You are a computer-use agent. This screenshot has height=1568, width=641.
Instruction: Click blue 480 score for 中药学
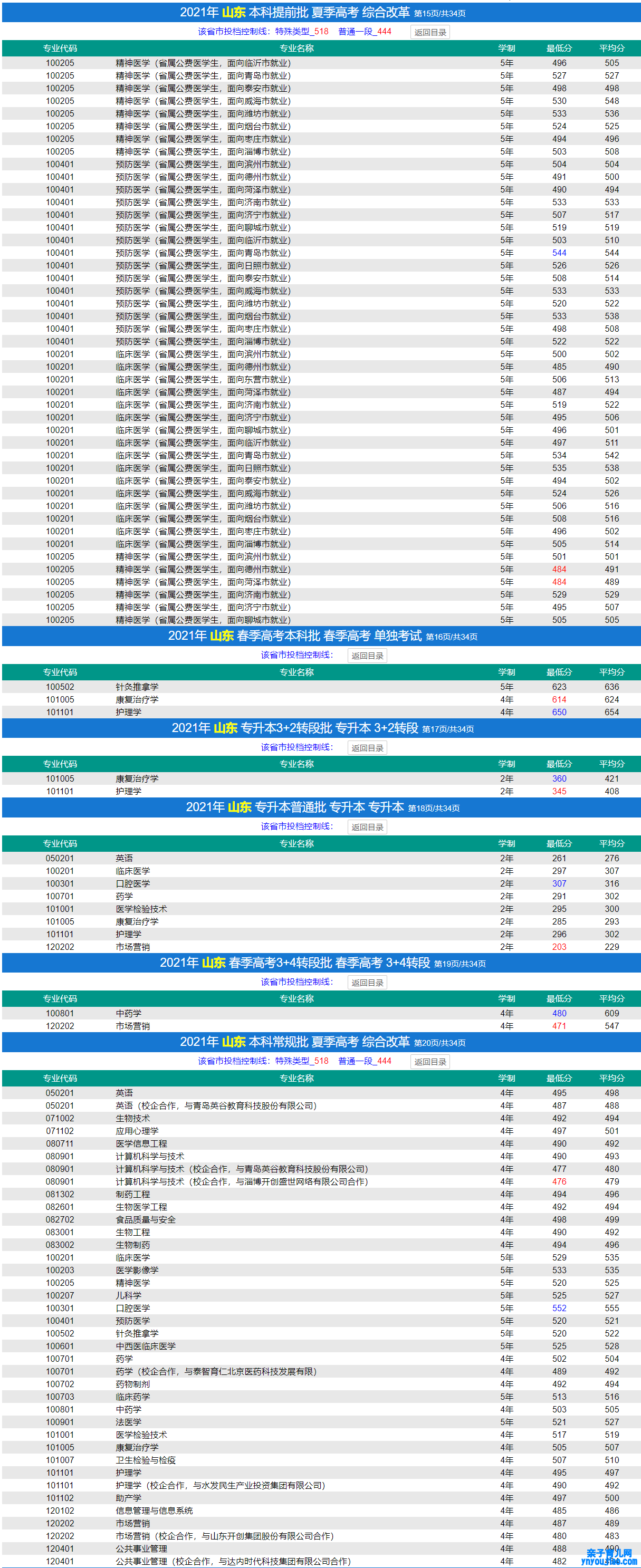559,1014
